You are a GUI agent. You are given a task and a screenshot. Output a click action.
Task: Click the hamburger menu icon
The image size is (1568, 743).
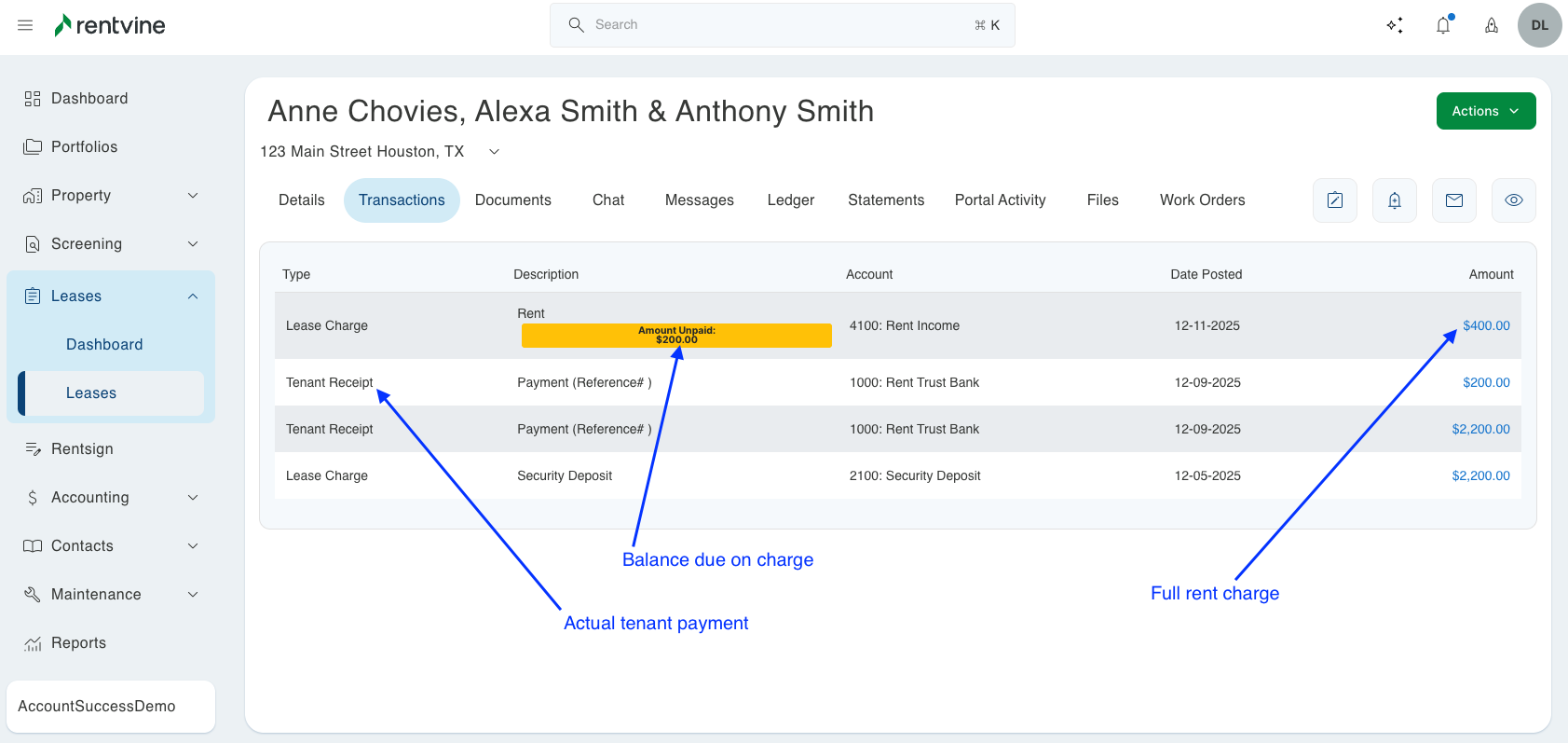point(25,25)
